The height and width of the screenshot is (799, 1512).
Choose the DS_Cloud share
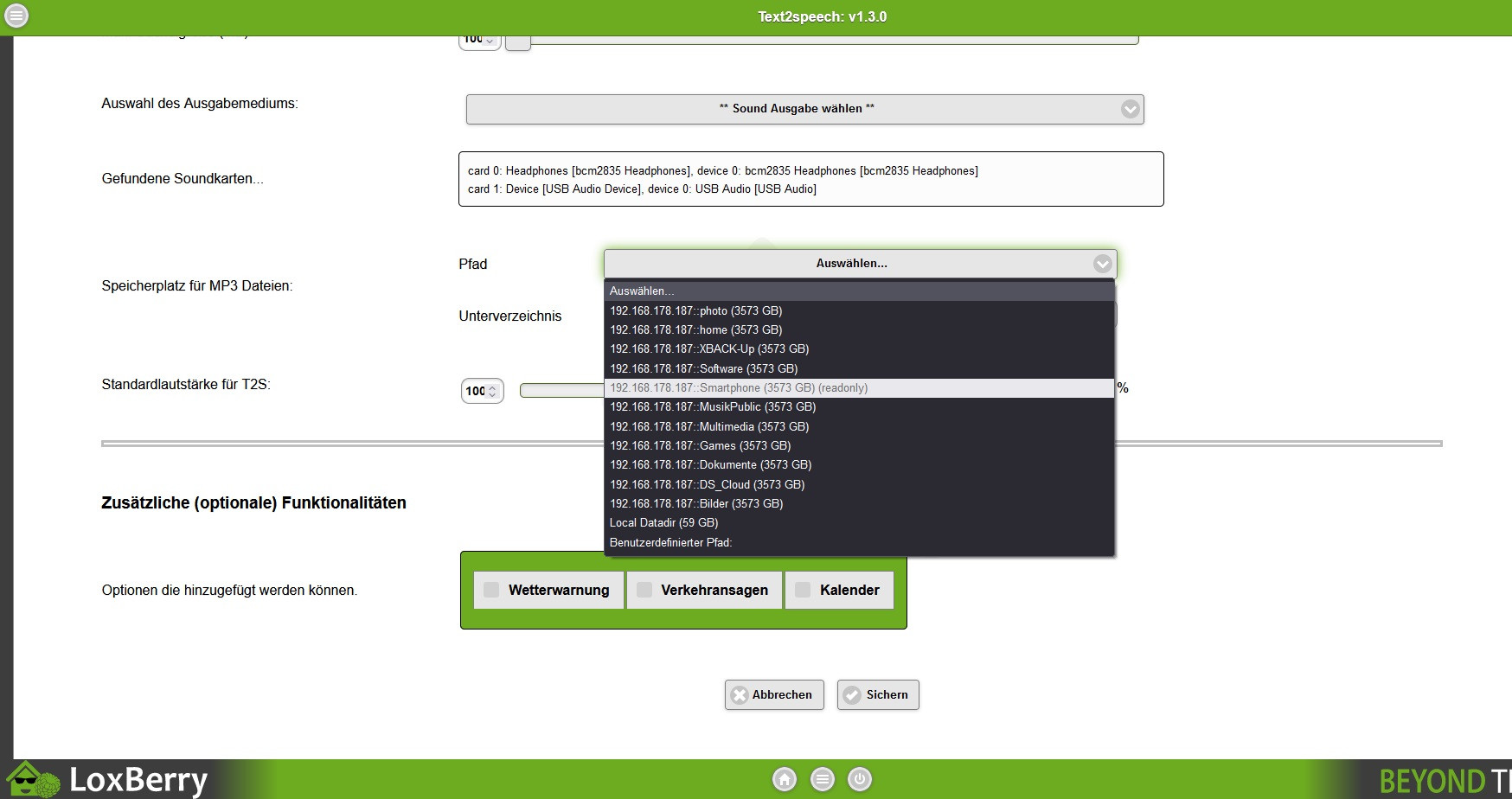tap(859, 484)
